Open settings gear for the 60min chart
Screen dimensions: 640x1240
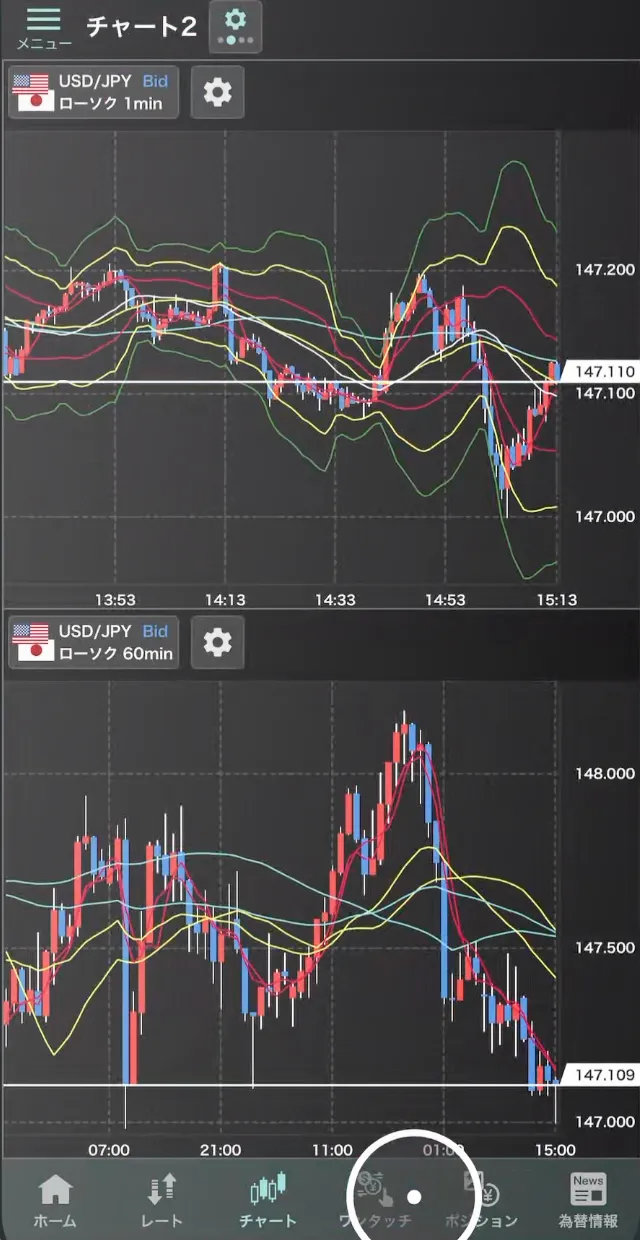(x=217, y=643)
